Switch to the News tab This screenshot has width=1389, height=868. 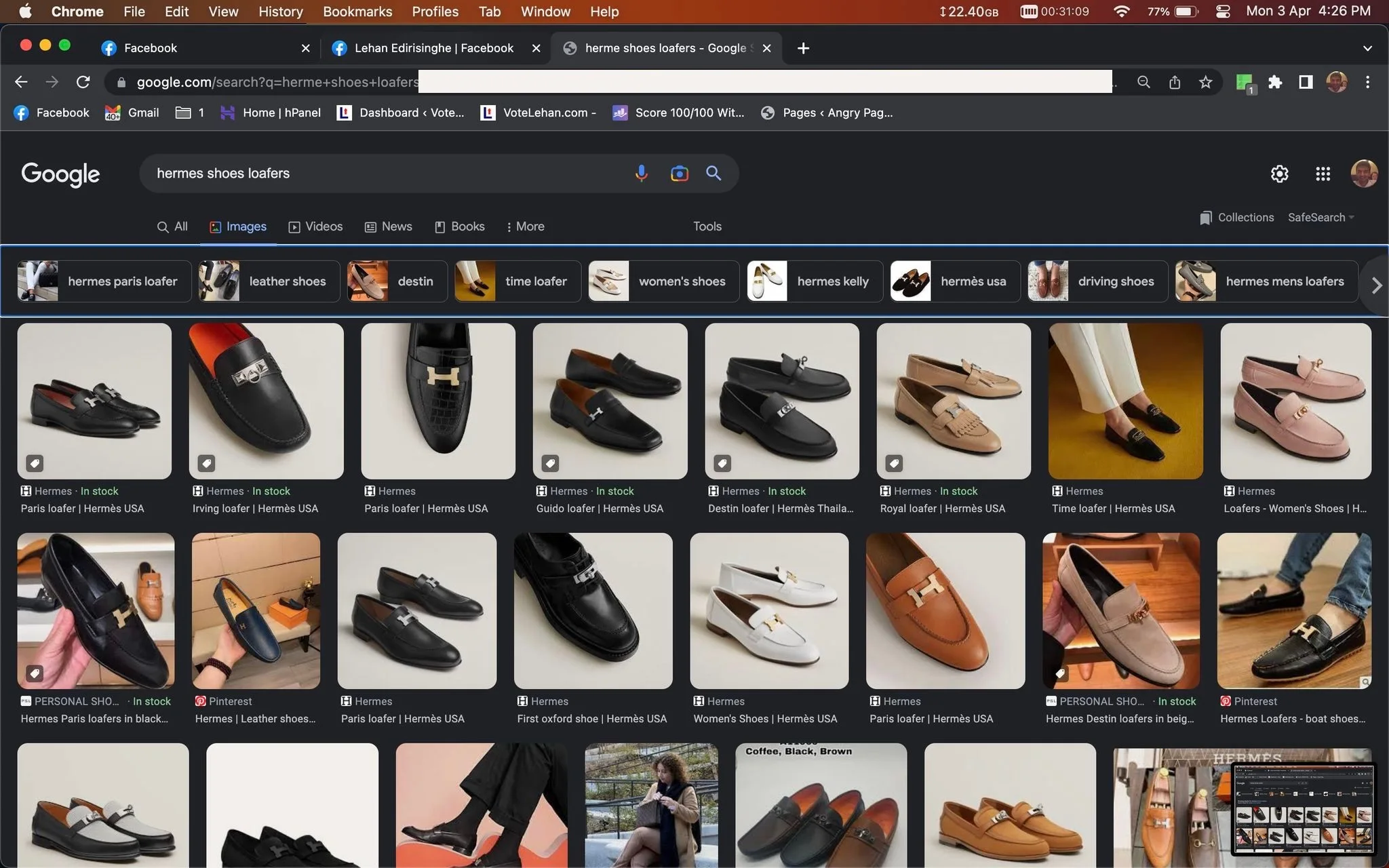pos(389,226)
